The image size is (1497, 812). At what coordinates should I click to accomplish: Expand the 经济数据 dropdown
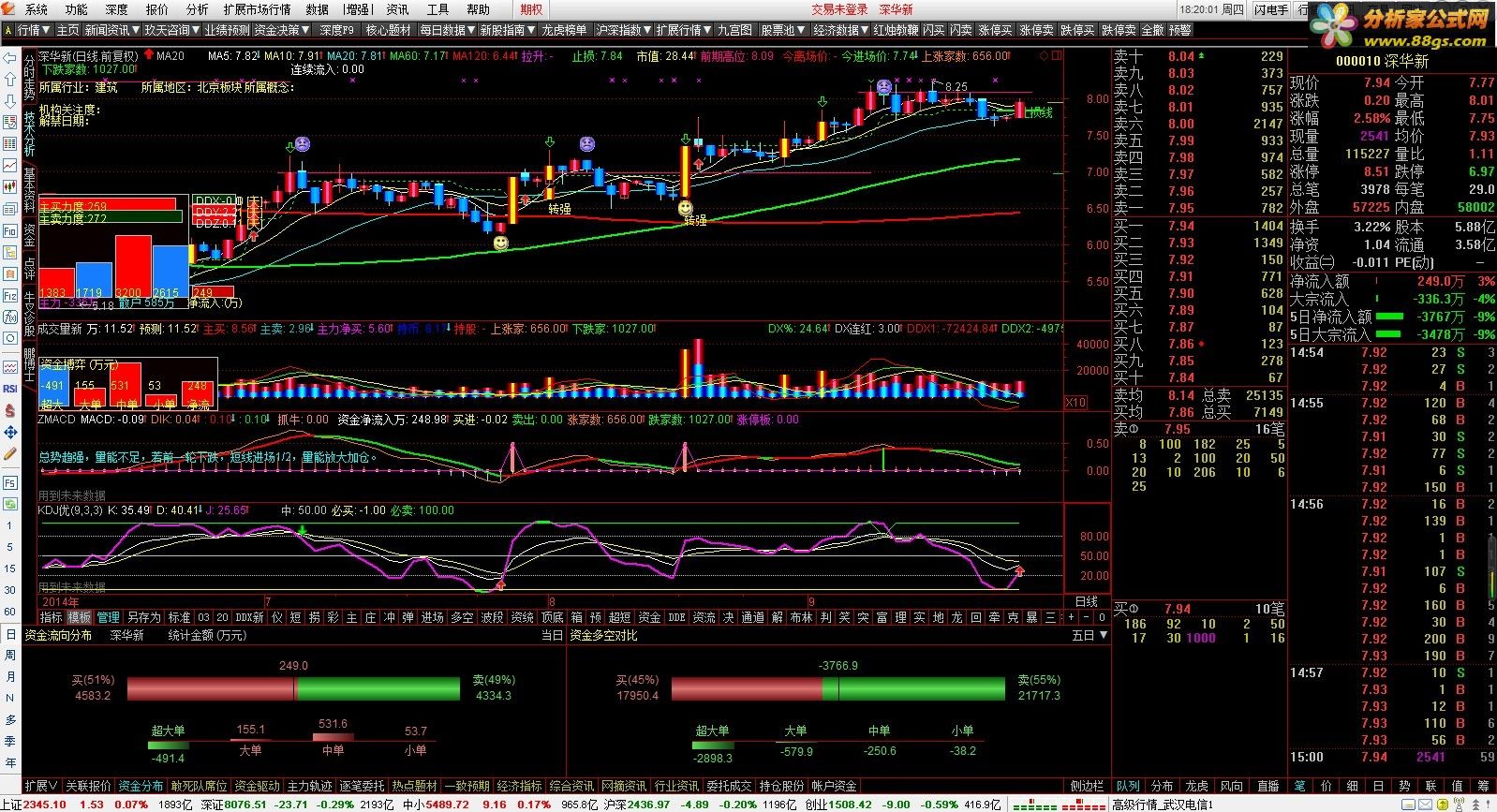click(x=840, y=30)
